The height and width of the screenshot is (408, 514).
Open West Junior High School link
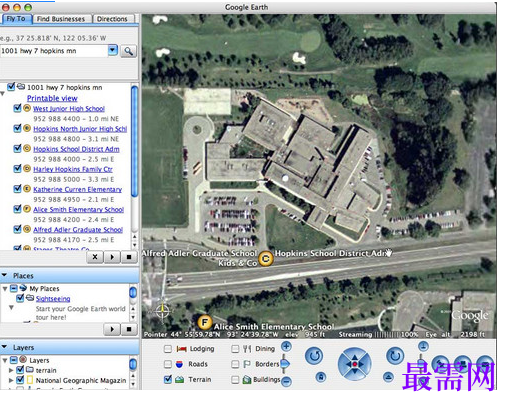(x=69, y=109)
